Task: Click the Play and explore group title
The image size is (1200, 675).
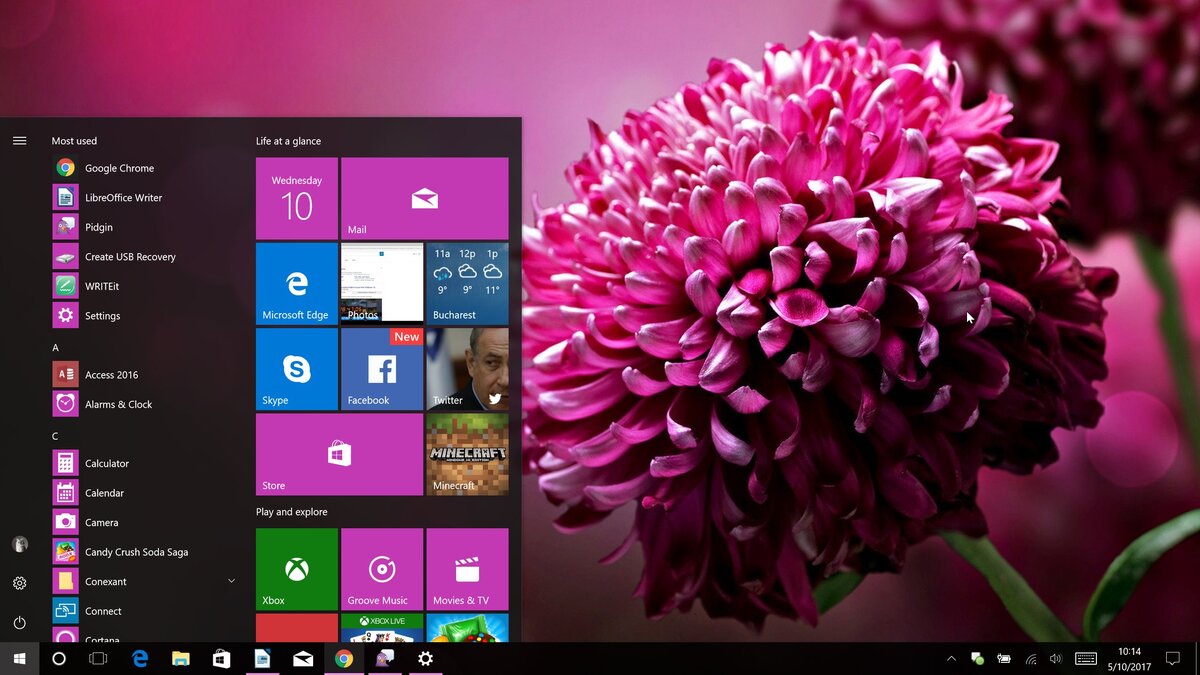Action: pyautogui.click(x=291, y=512)
